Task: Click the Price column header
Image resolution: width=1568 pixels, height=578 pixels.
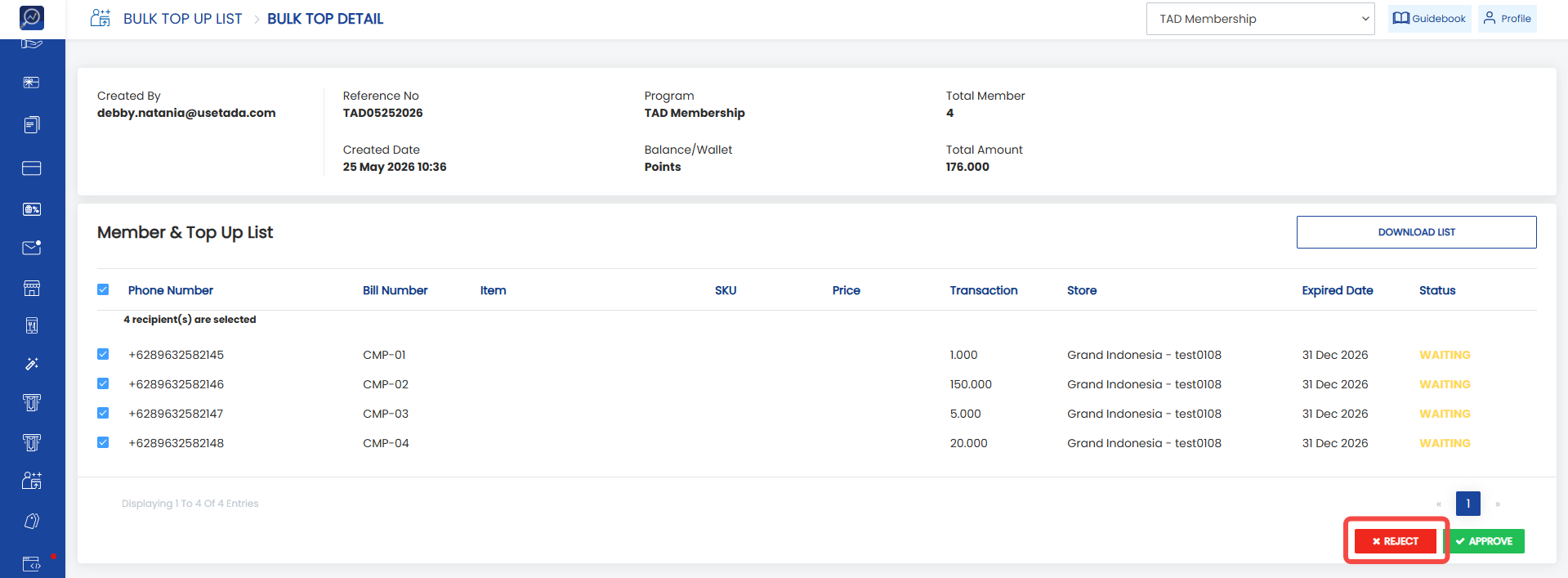Action: (x=847, y=290)
